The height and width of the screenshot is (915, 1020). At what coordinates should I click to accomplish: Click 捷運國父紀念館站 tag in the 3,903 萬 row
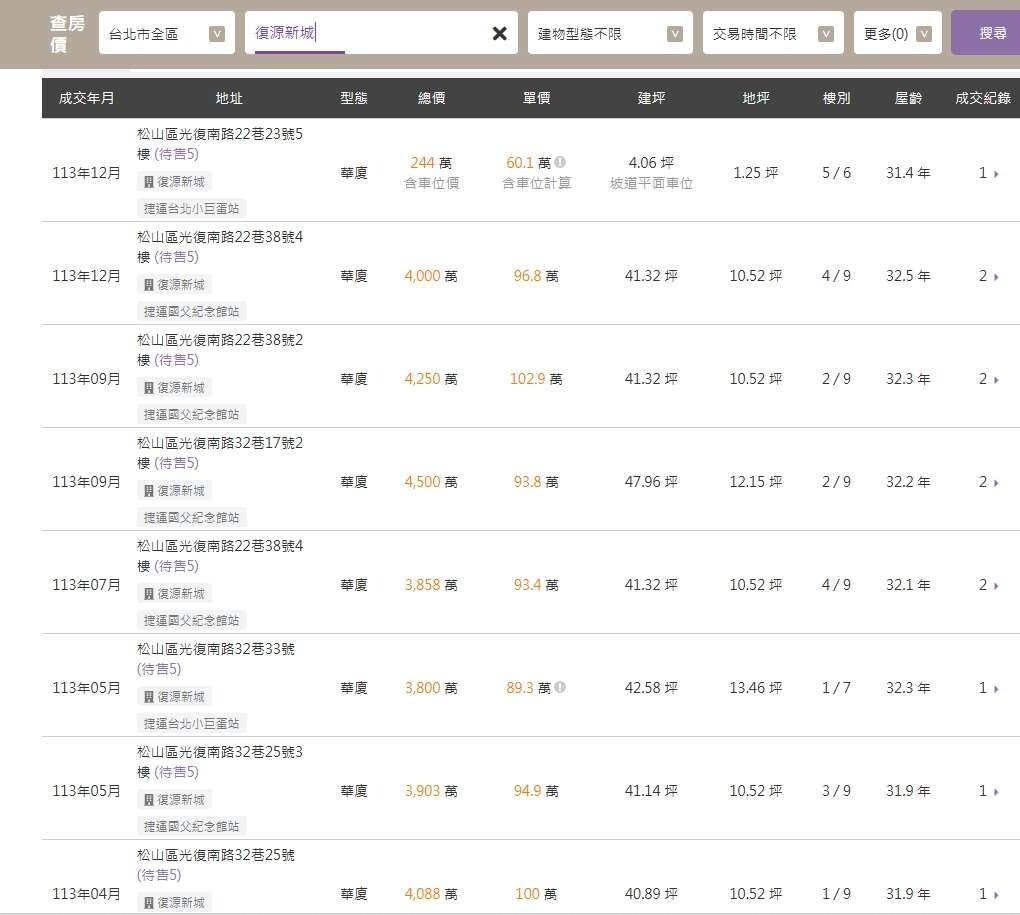(191, 826)
